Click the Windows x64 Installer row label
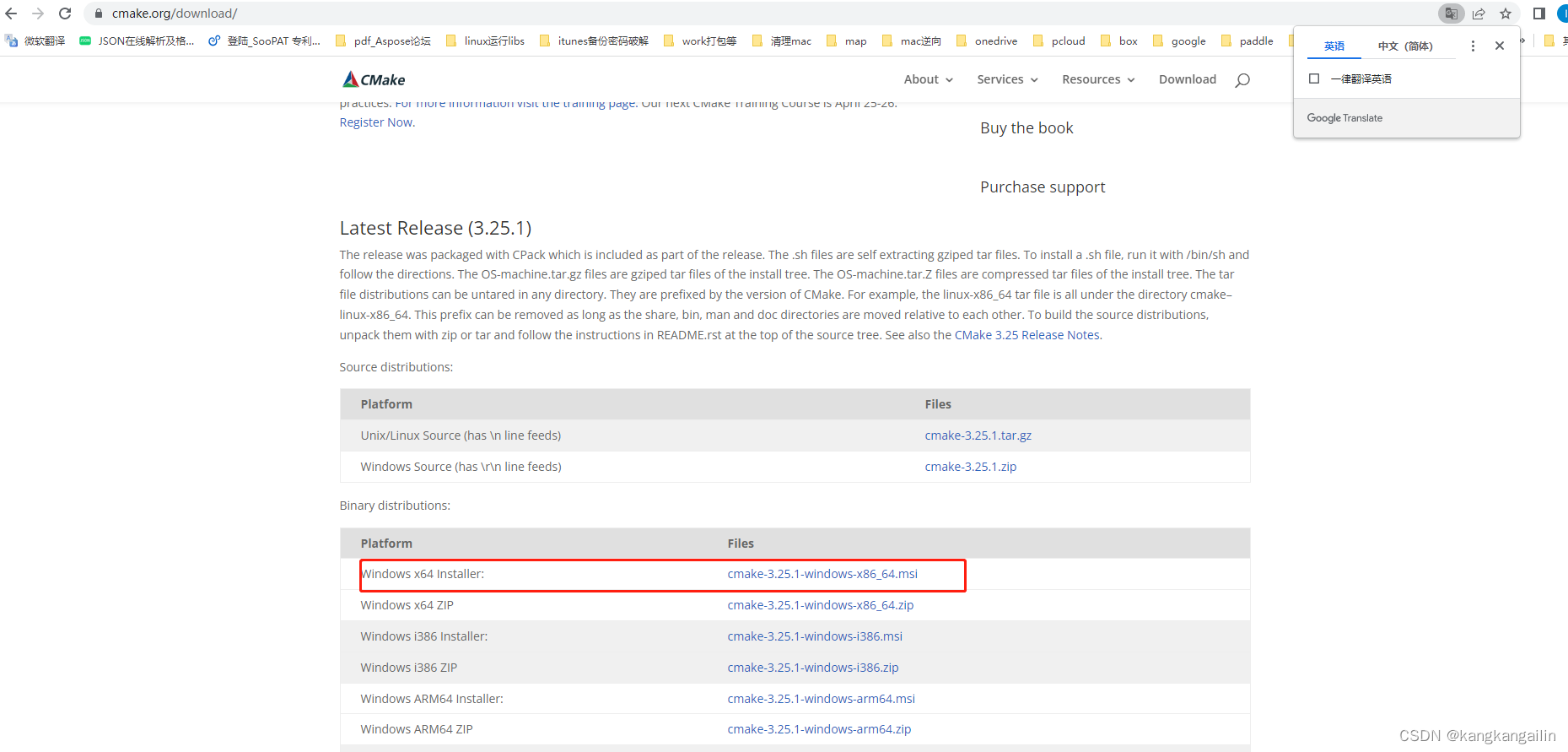The image size is (1568, 752). pos(423,574)
